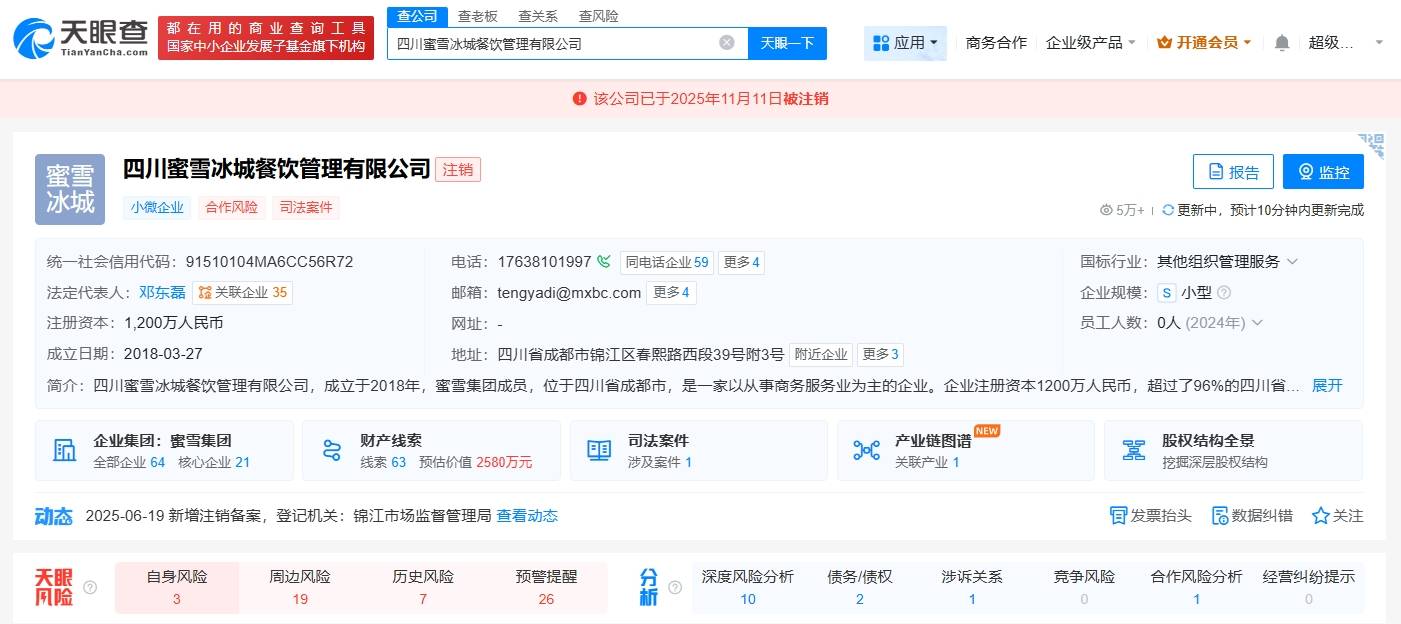Expand the 员工人数 year dropdown
The image size is (1401, 624).
1257,323
